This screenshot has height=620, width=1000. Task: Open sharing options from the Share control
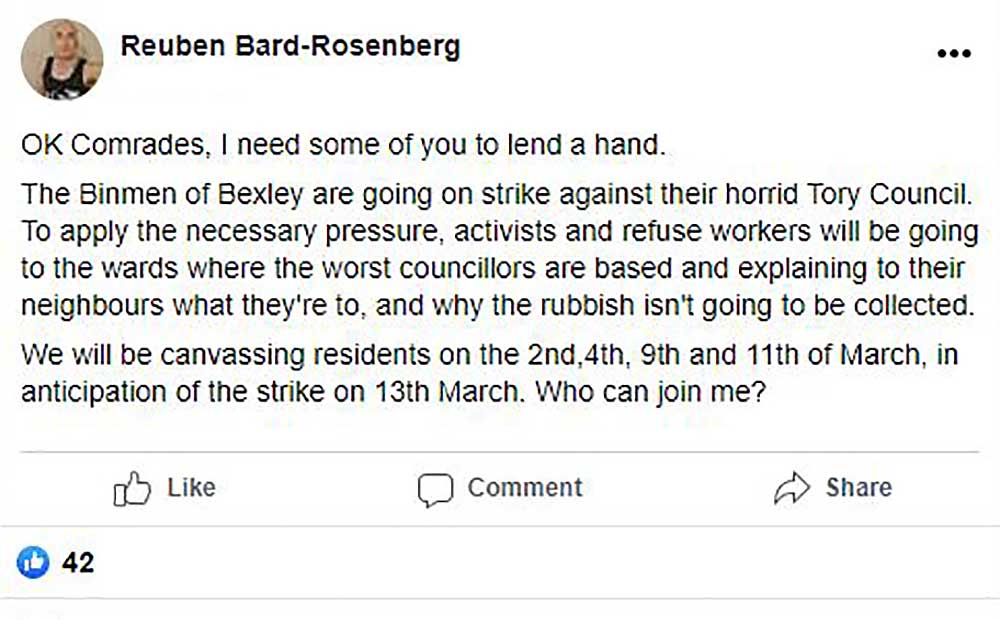830,488
